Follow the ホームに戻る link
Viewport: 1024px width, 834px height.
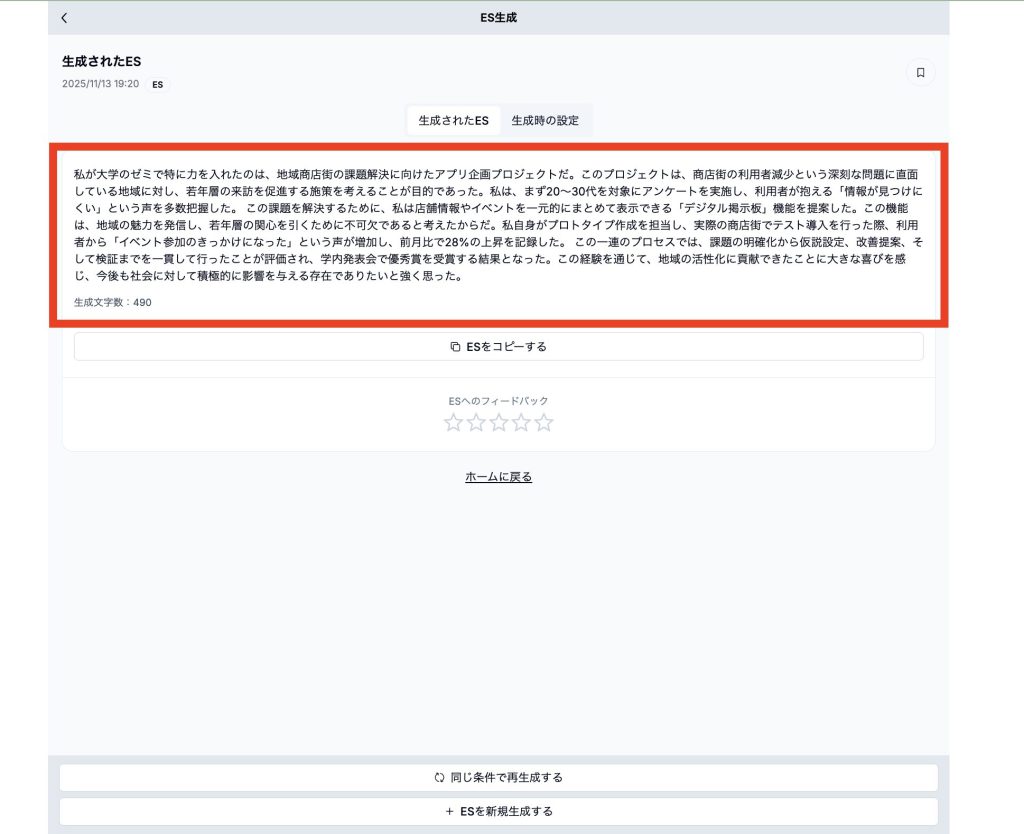[498, 477]
